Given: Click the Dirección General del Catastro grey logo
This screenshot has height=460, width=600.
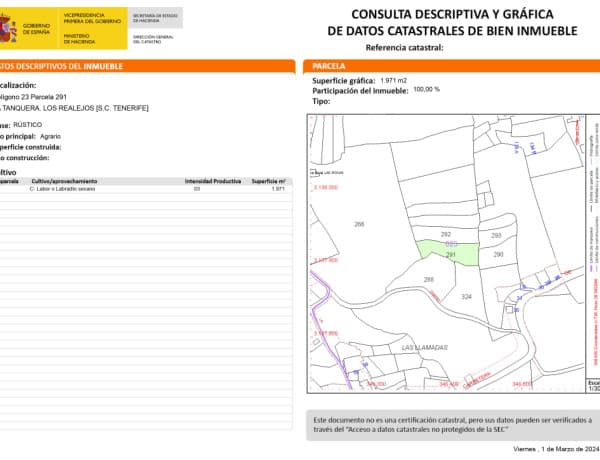Looking at the screenshot, I should pyautogui.click(x=155, y=28).
